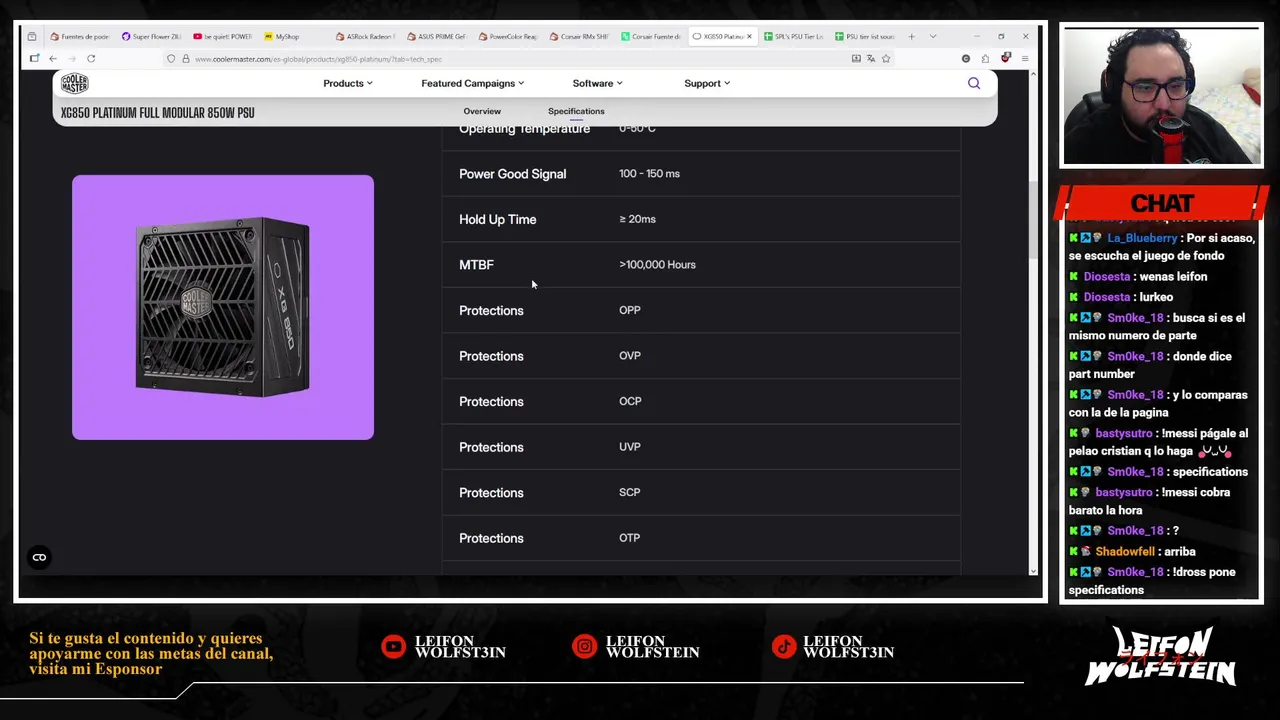This screenshot has height=720, width=1280.
Task: Click the MTBF row label
Action: (x=476, y=265)
